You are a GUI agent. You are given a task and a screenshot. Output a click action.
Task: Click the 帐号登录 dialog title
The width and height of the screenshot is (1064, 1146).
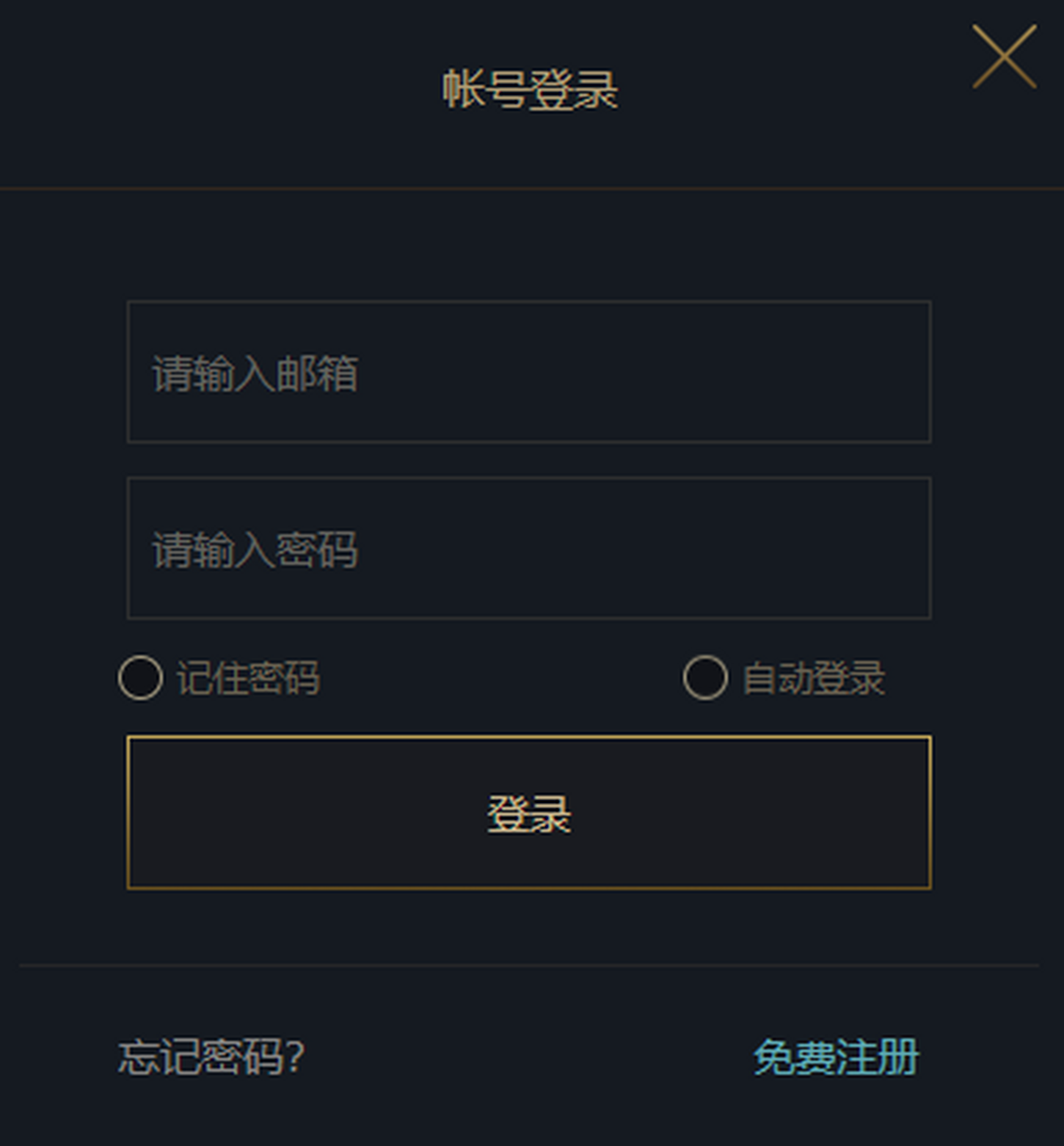(529, 90)
